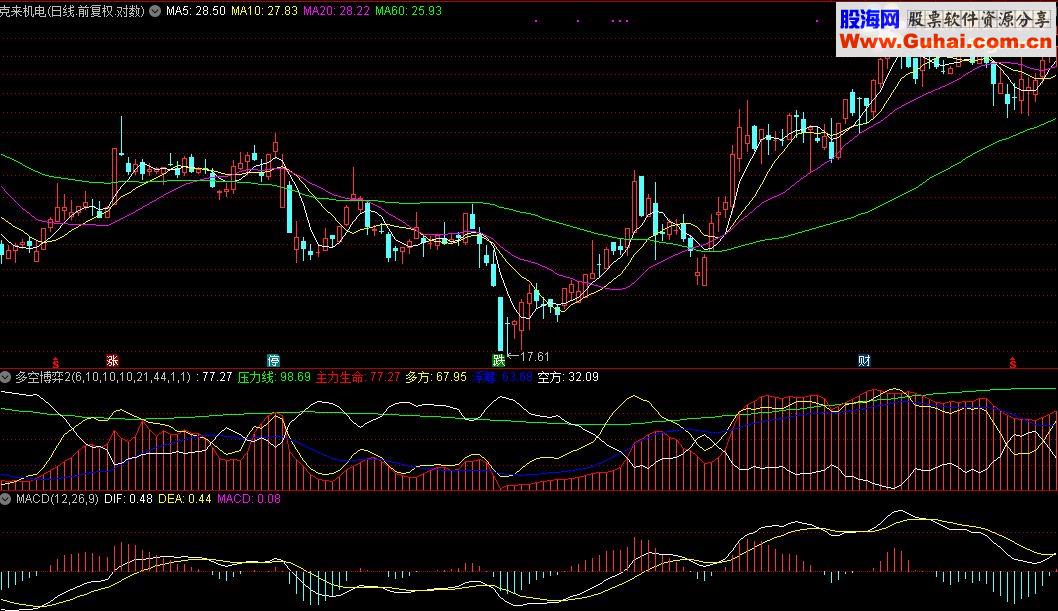Click the purple MACD: 0.08 value
This screenshot has width=1058, height=611.
[x=249, y=499]
